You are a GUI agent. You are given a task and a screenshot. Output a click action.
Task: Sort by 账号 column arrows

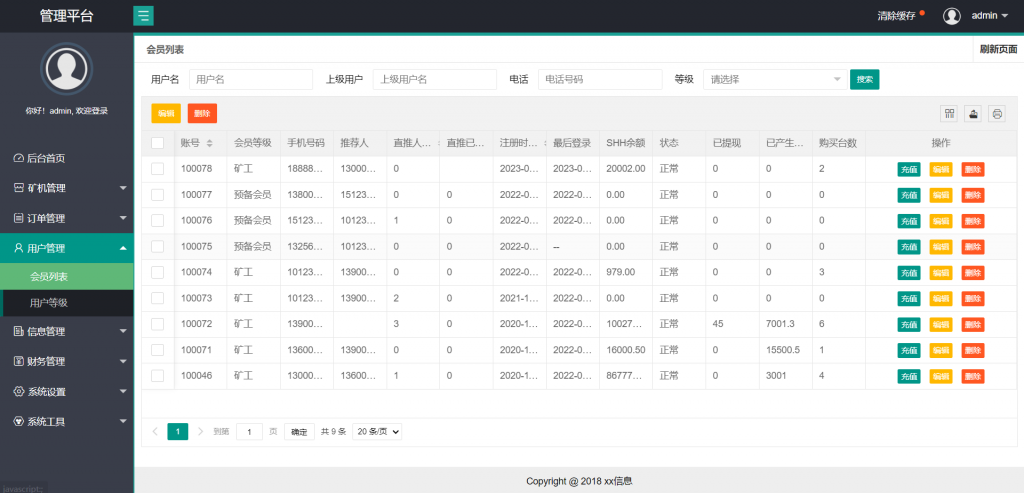[209, 143]
